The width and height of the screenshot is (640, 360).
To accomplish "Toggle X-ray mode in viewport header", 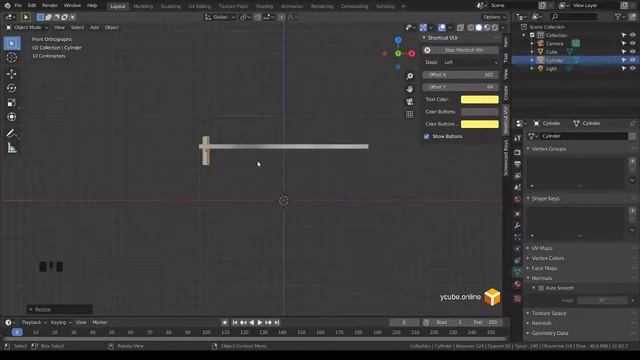I will coord(460,27).
